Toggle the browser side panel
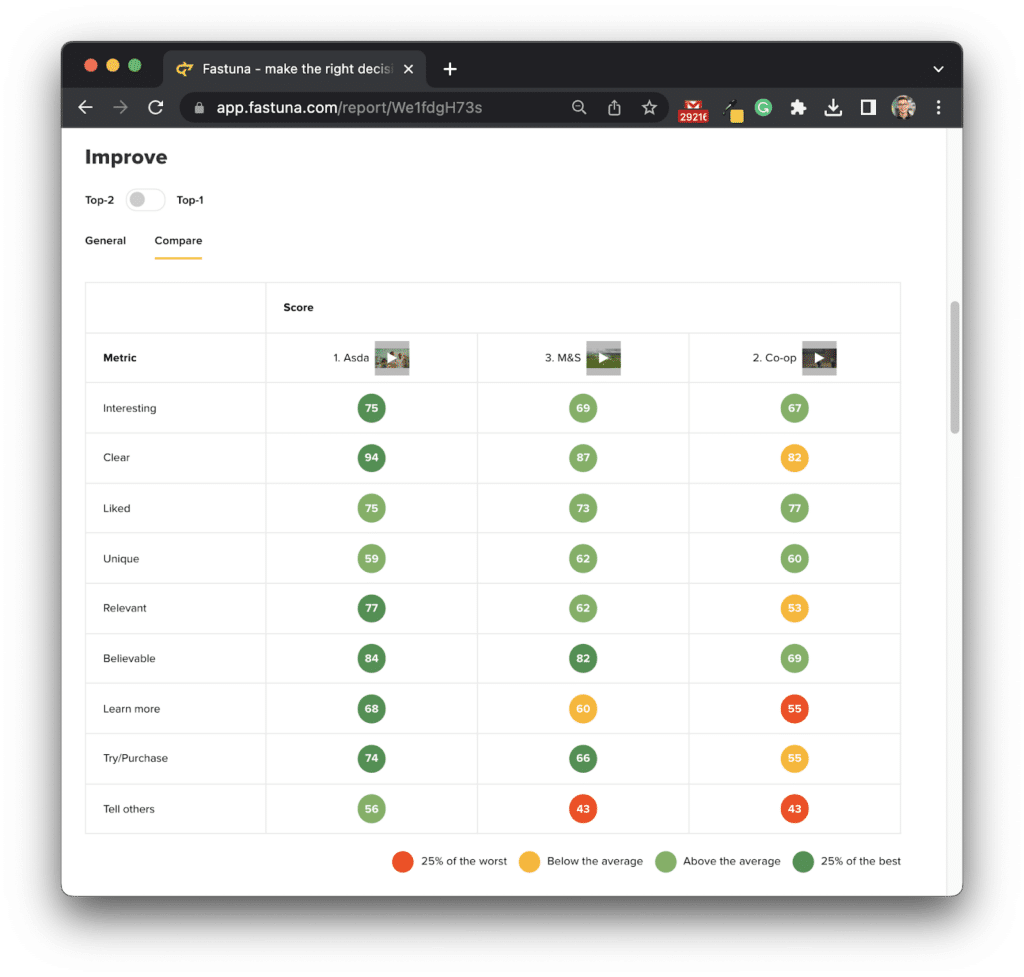 coord(867,107)
